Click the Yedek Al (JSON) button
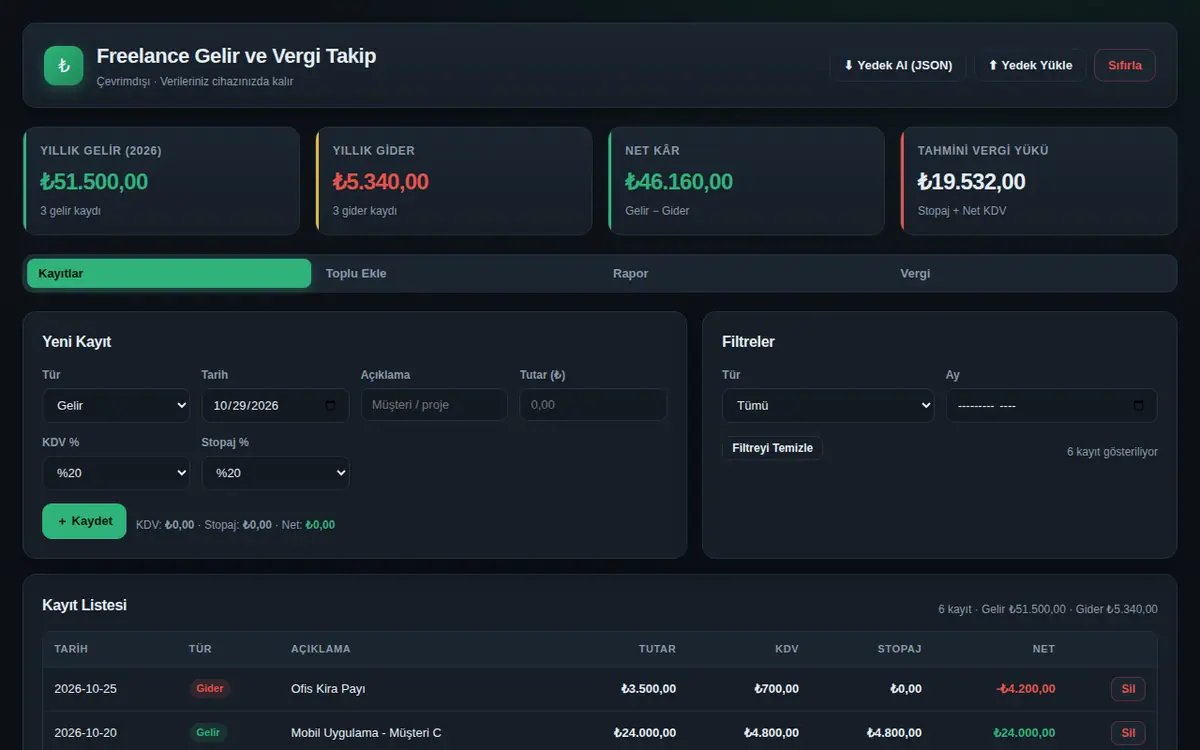The height and width of the screenshot is (750, 1200). [x=897, y=65]
